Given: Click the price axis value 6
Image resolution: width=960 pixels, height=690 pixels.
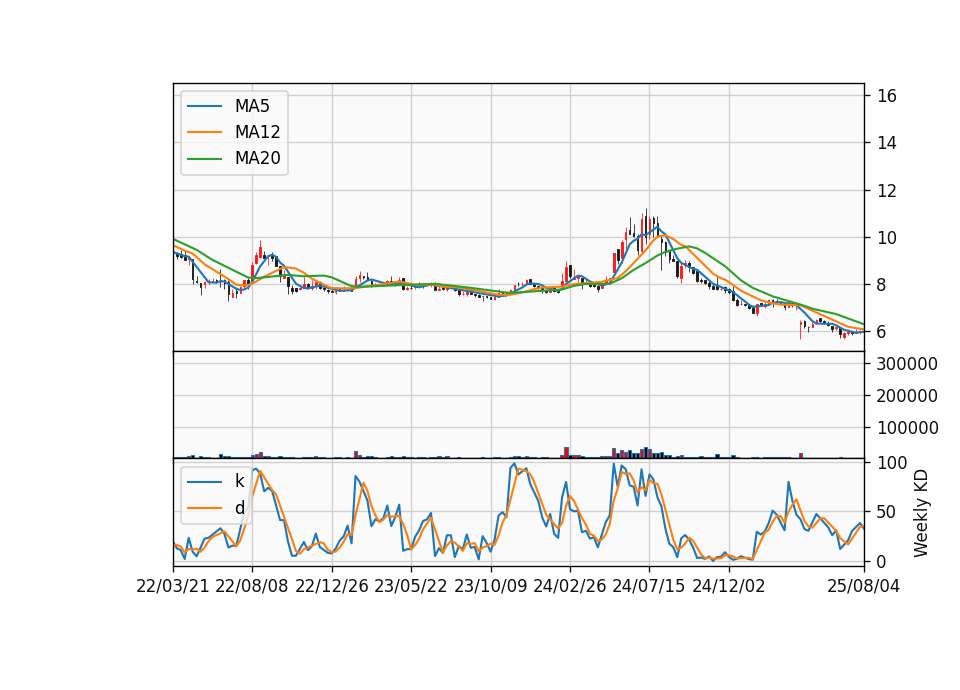Looking at the screenshot, I should [x=881, y=332].
